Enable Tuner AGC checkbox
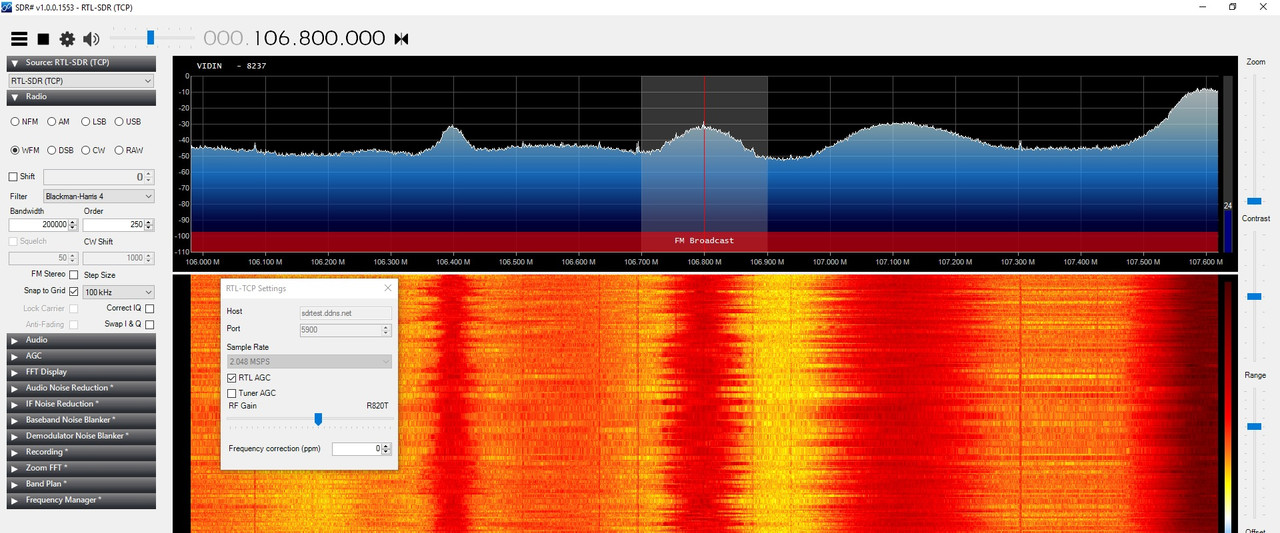This screenshot has width=1280, height=533. 232,393
